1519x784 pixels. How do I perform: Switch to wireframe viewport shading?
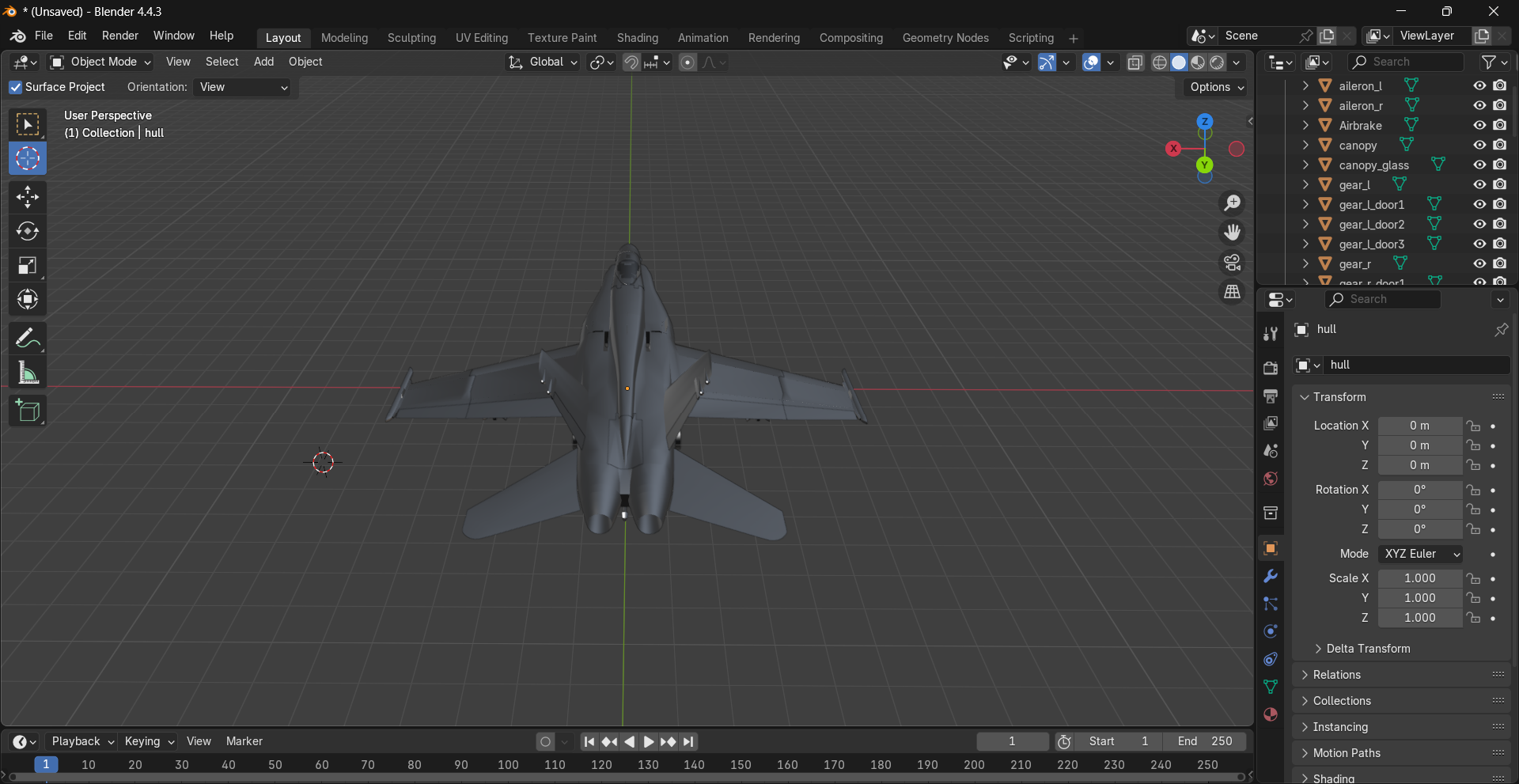click(1160, 62)
